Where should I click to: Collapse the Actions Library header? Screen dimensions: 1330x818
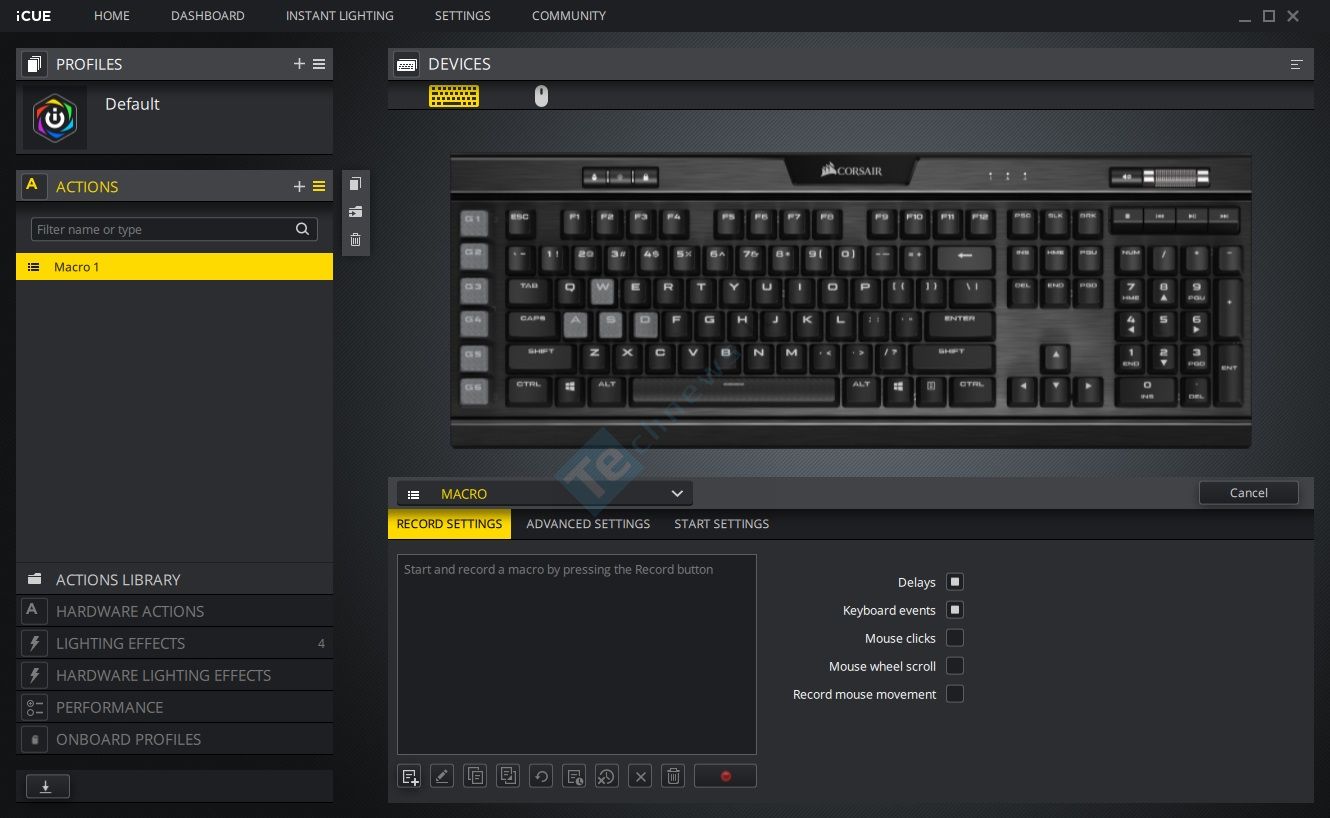[175, 579]
